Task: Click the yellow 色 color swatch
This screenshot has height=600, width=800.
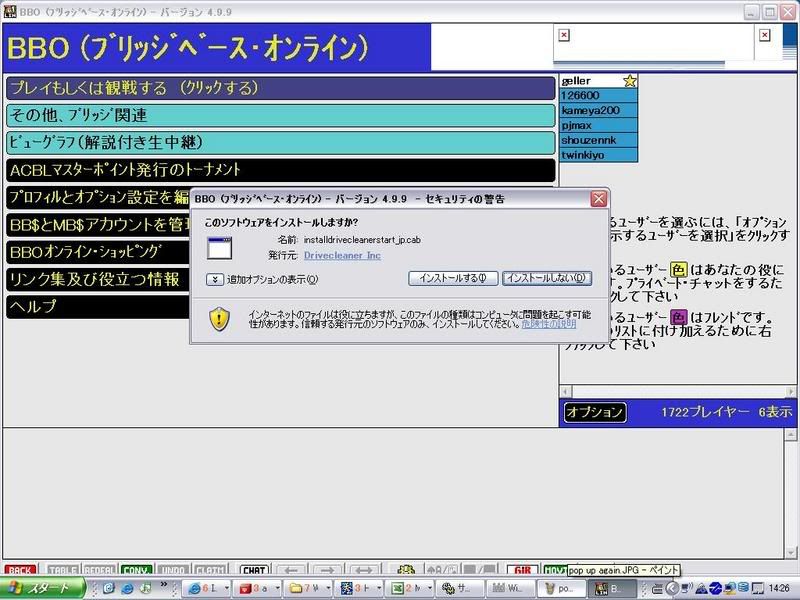Action: [679, 270]
